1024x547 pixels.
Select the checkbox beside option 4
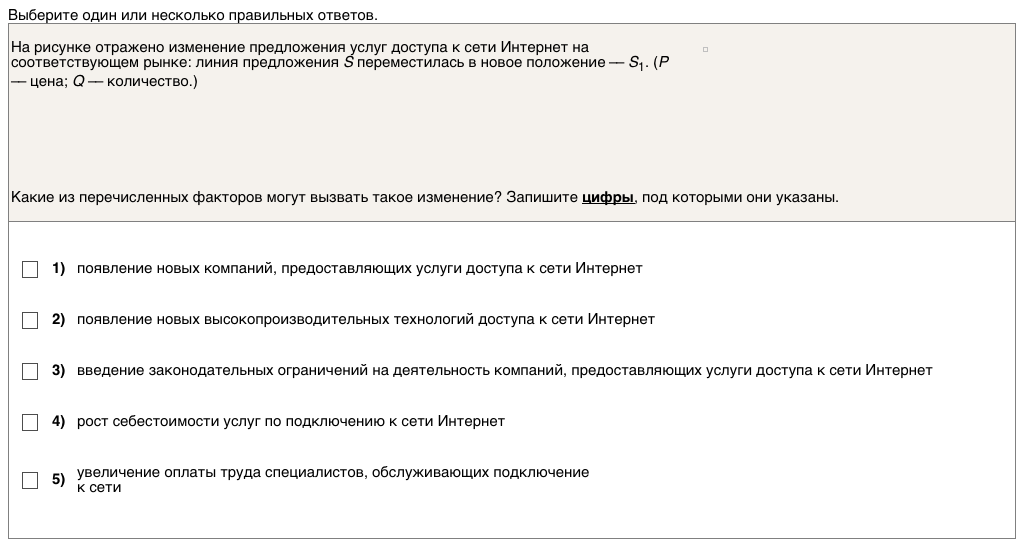[x=30, y=422]
